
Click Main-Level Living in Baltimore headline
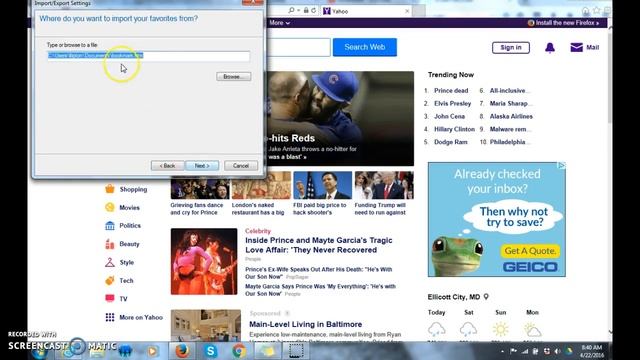(305, 324)
